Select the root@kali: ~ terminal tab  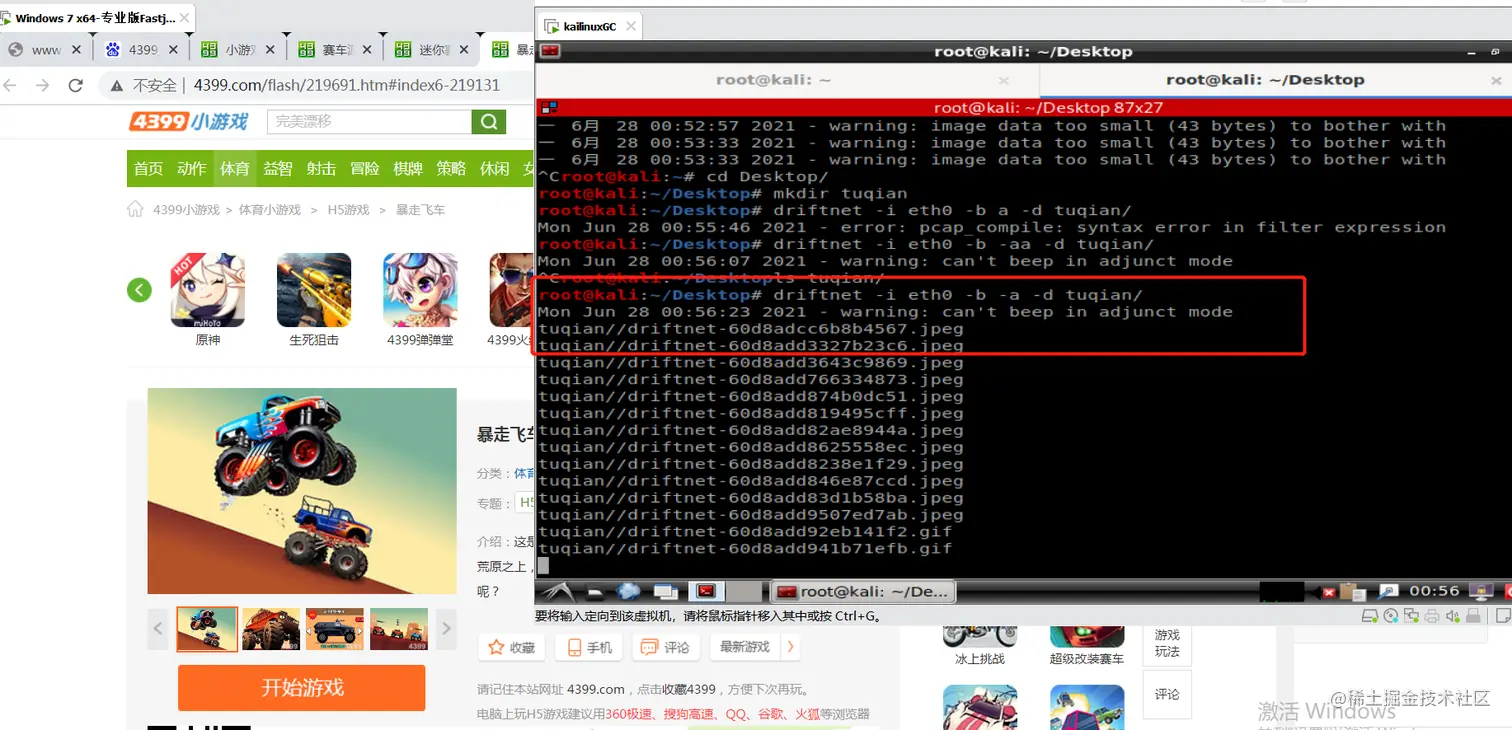[x=787, y=80]
